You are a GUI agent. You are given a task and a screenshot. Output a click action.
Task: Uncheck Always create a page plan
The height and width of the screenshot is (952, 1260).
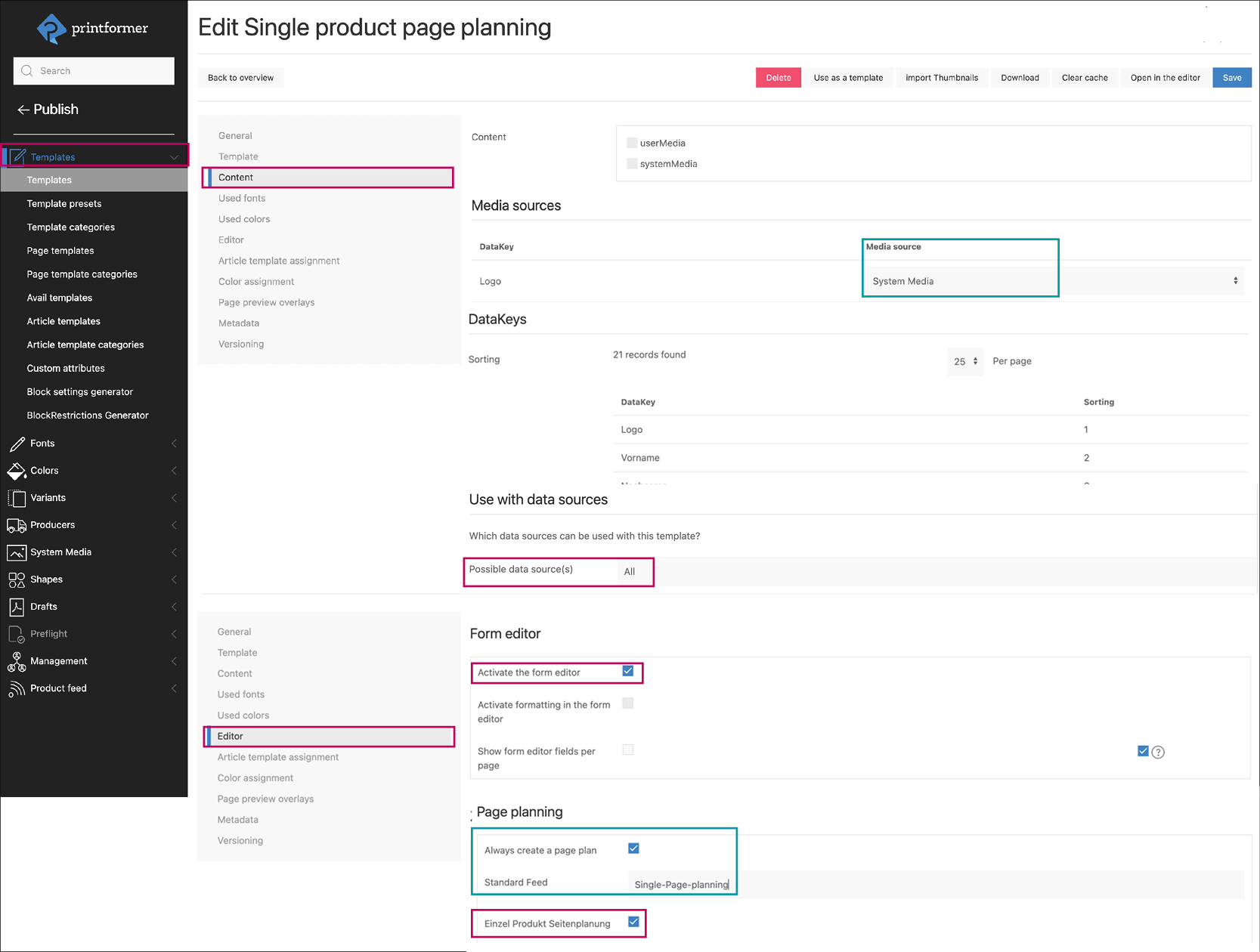[633, 848]
